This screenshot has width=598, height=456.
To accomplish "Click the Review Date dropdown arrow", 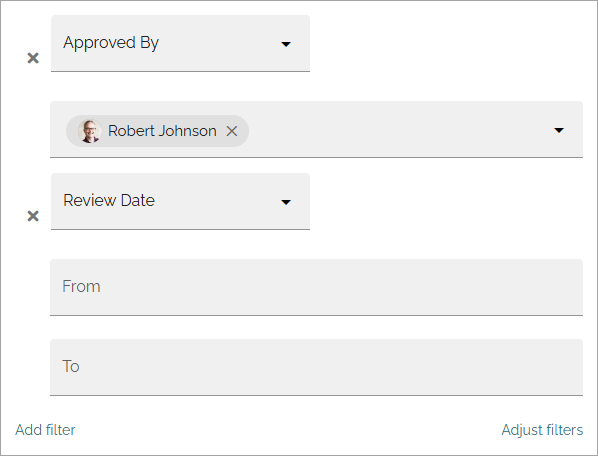I will point(286,202).
